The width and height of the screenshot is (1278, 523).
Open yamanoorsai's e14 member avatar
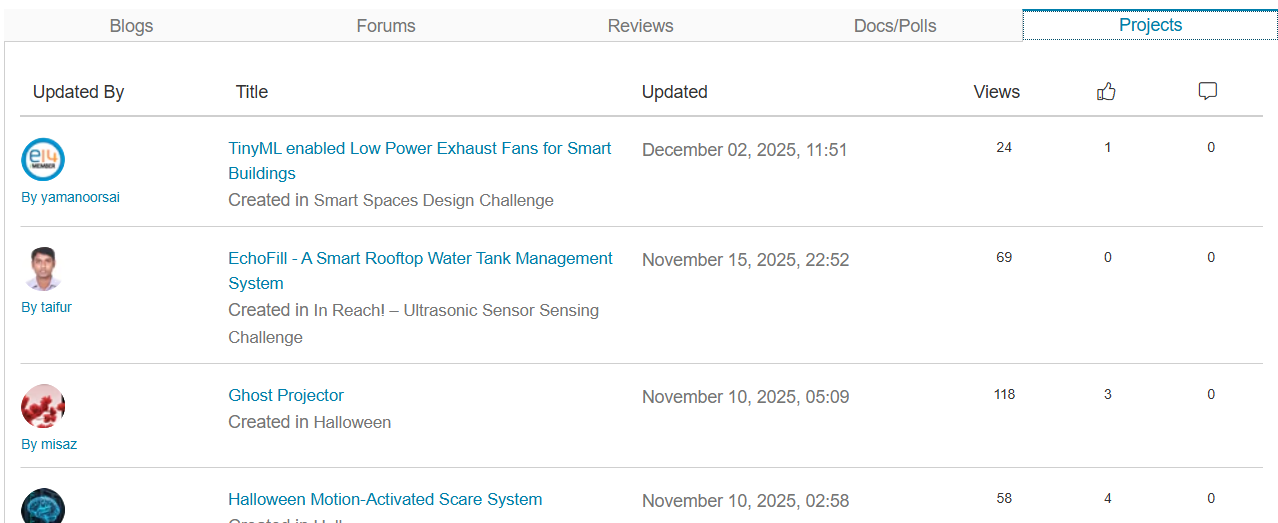tap(43, 160)
